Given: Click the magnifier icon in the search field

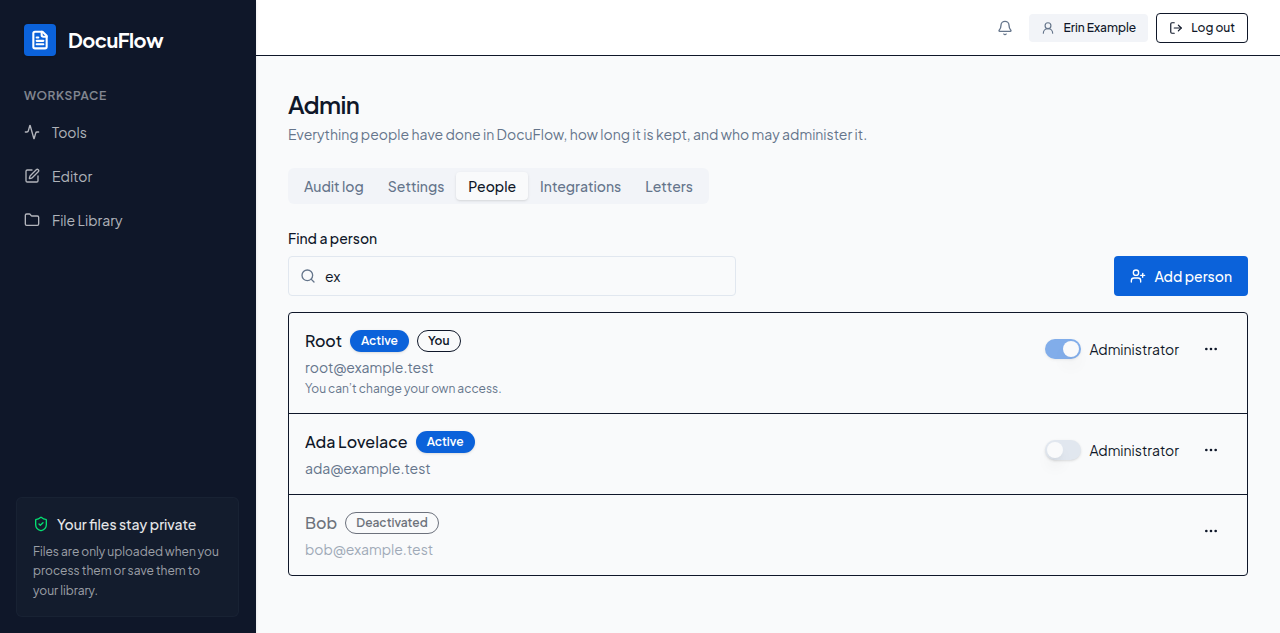Looking at the screenshot, I should [x=309, y=276].
